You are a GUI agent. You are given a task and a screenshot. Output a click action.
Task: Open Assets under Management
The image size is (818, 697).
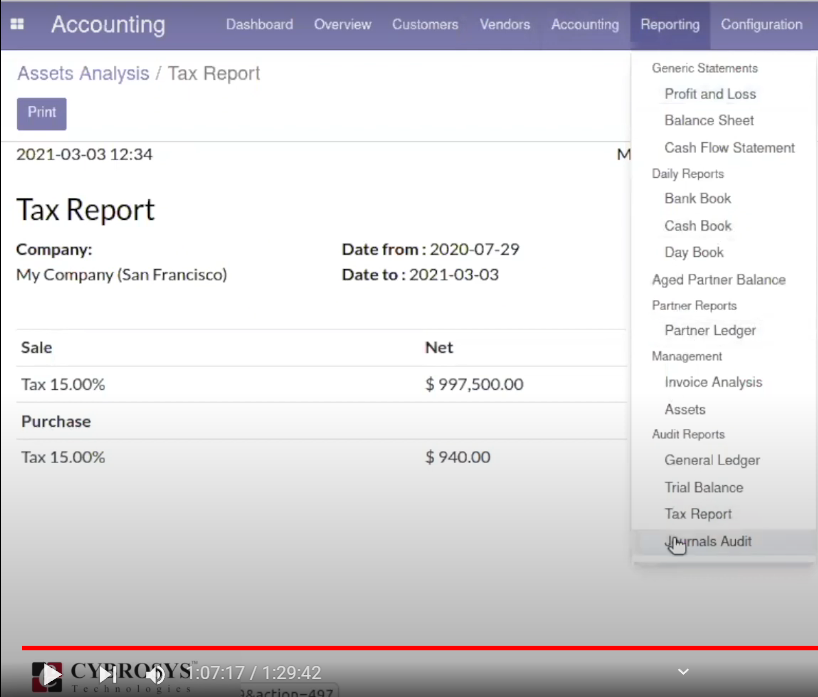coord(685,410)
